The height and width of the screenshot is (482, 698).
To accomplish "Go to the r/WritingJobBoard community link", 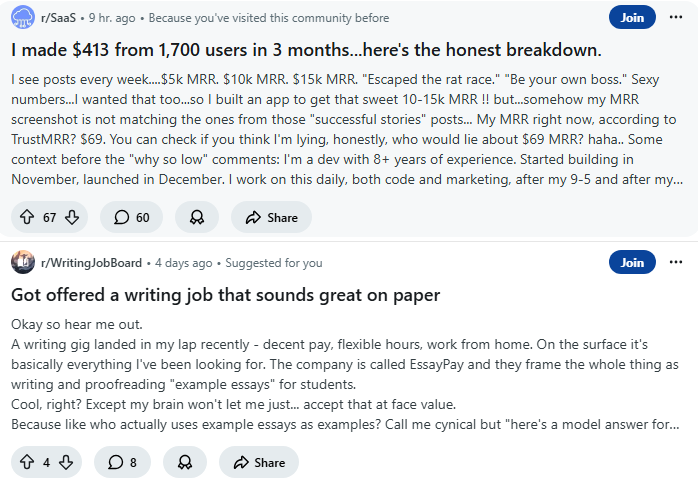I will (x=91, y=263).
